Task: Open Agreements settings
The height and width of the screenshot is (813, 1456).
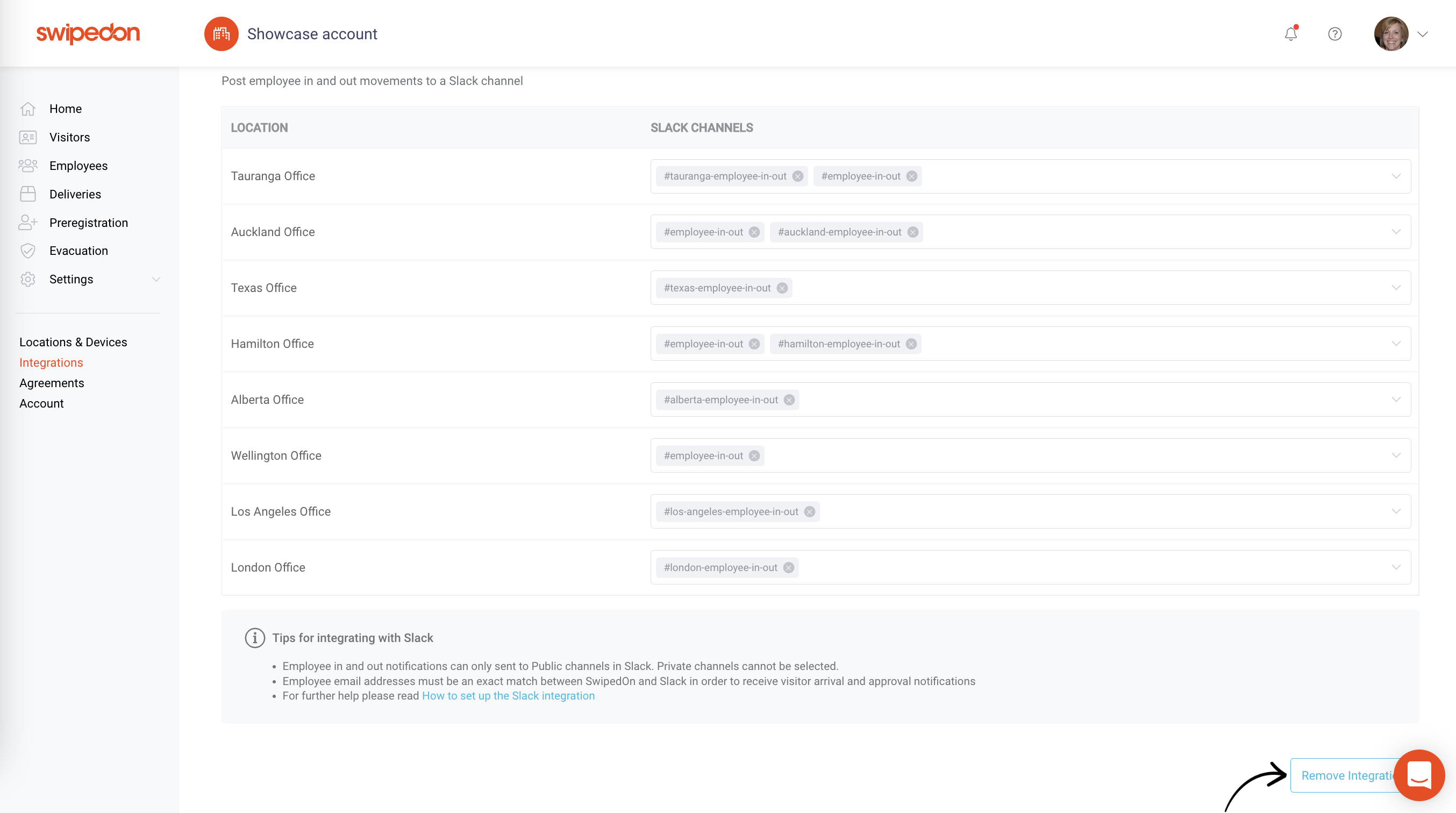Action: point(52,383)
